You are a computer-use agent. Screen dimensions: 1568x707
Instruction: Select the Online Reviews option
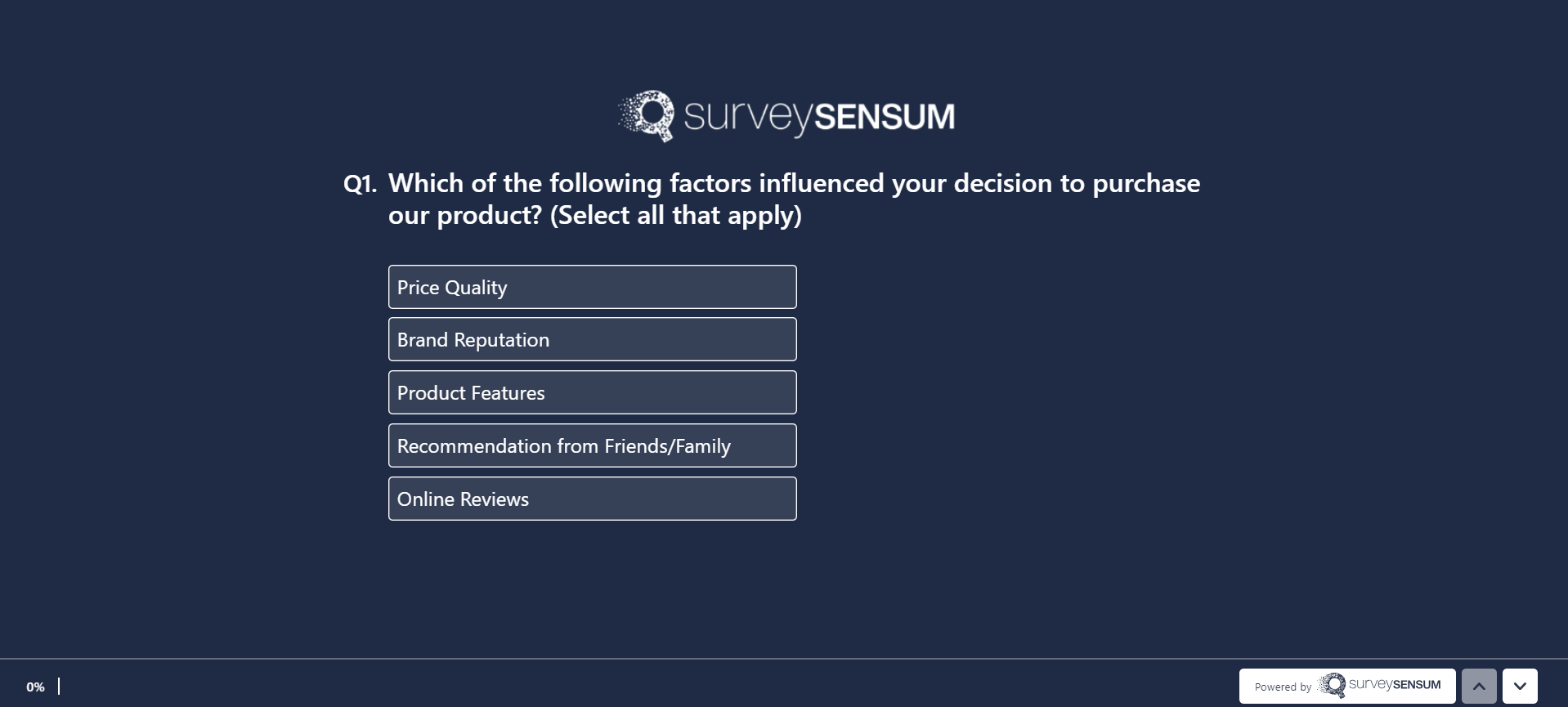click(x=592, y=499)
